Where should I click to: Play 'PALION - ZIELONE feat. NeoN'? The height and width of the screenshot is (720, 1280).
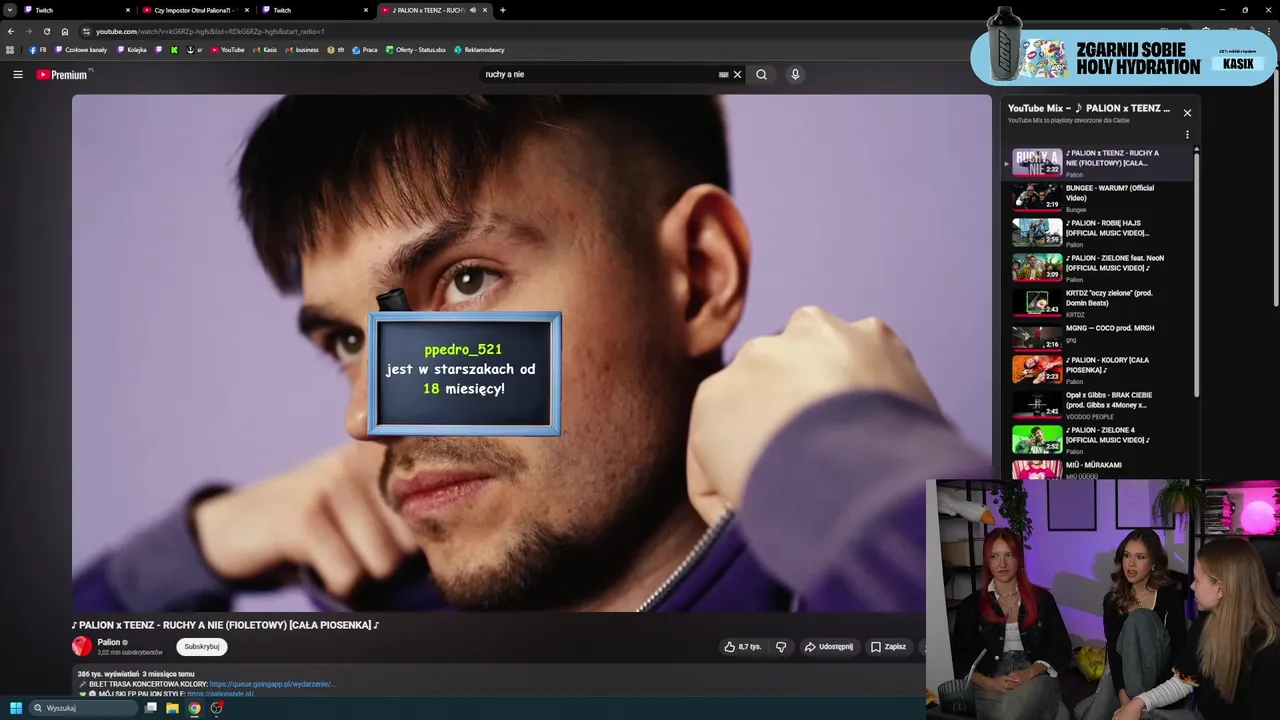click(x=1098, y=267)
